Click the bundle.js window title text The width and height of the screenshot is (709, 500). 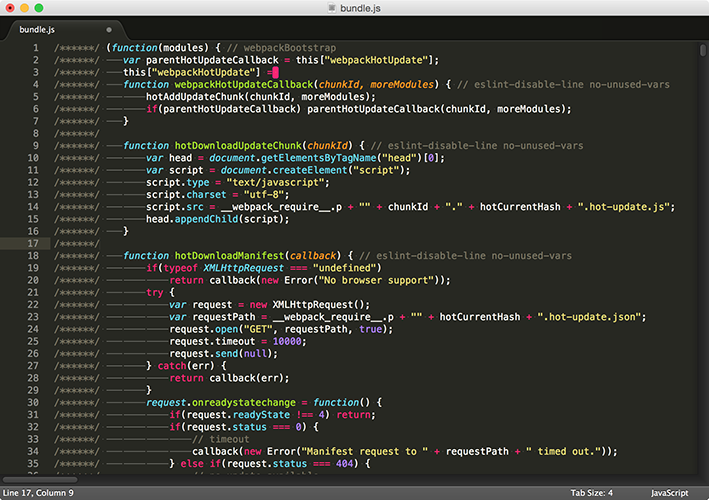(x=360, y=8)
